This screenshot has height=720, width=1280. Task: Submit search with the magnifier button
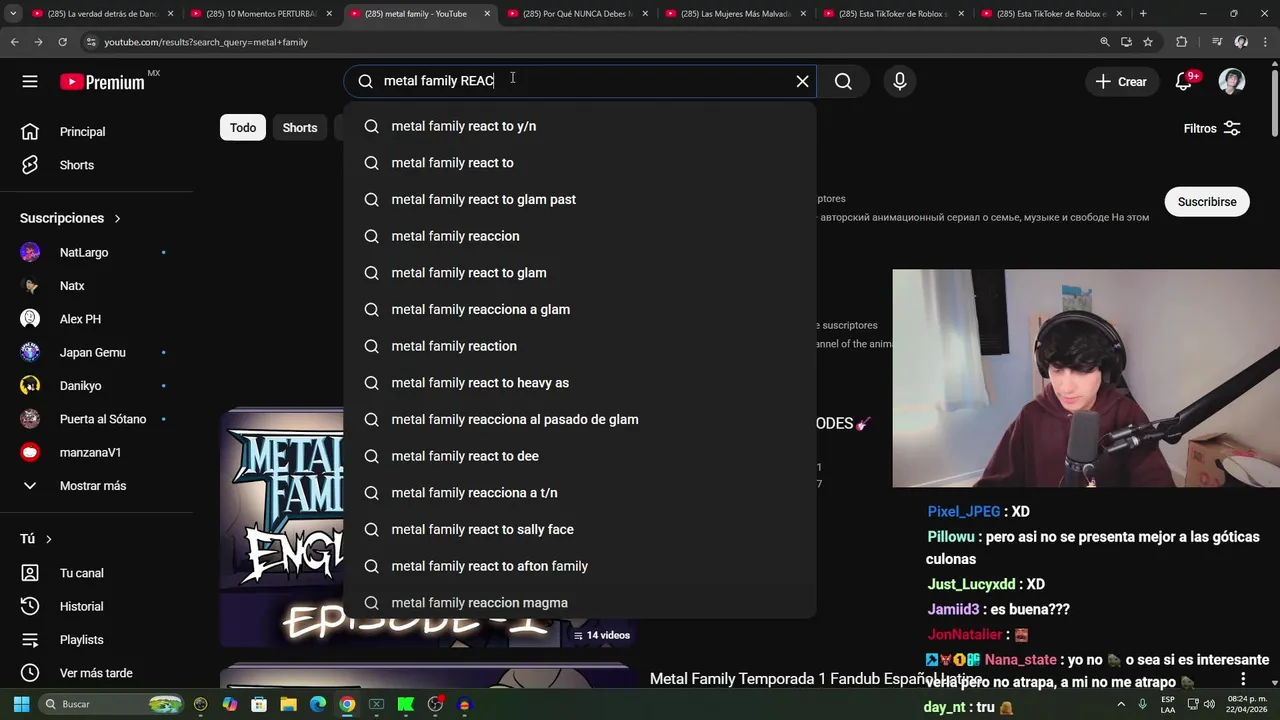(843, 81)
